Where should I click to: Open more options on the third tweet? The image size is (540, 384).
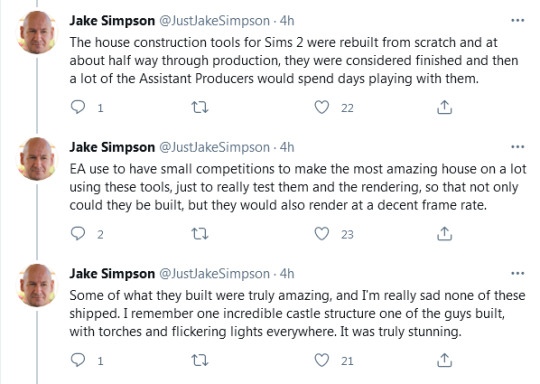518,273
